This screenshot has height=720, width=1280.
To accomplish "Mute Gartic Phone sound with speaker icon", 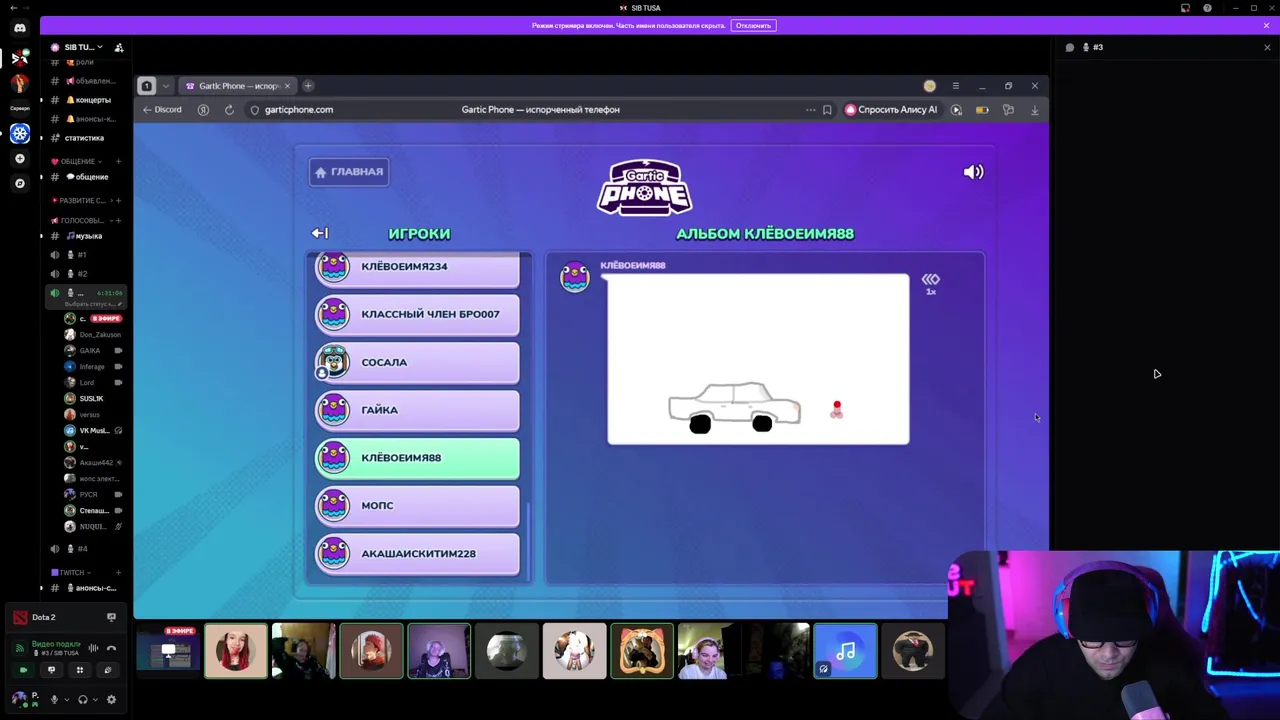I will coord(973,172).
